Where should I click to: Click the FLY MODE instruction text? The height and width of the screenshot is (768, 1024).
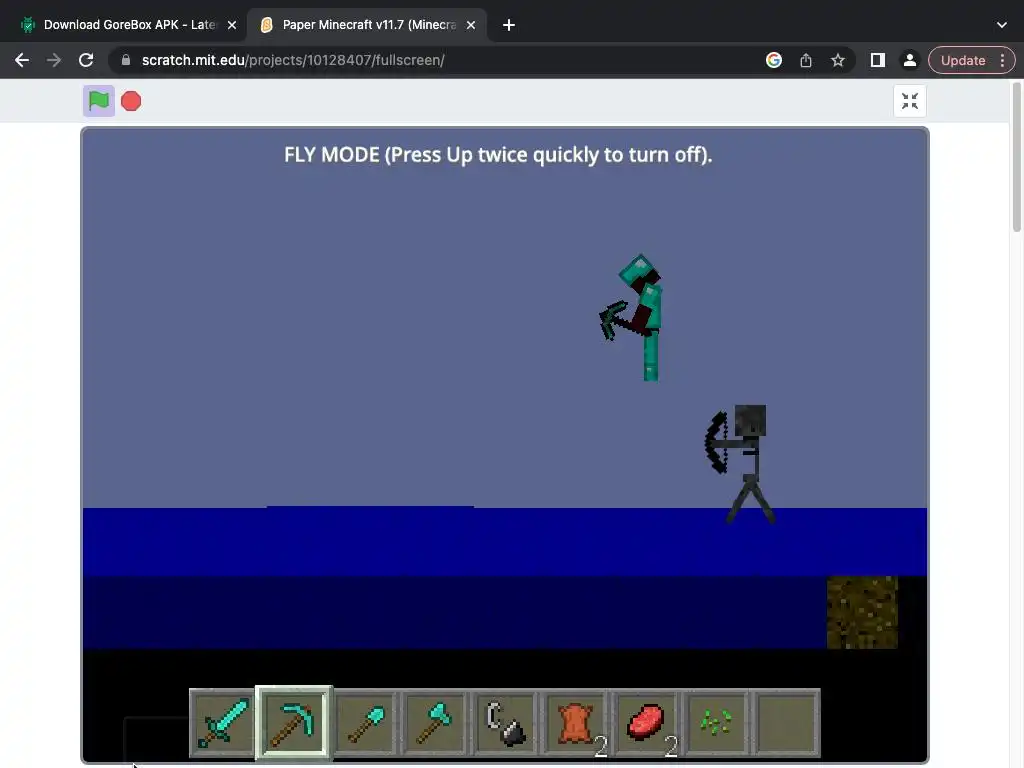498,155
